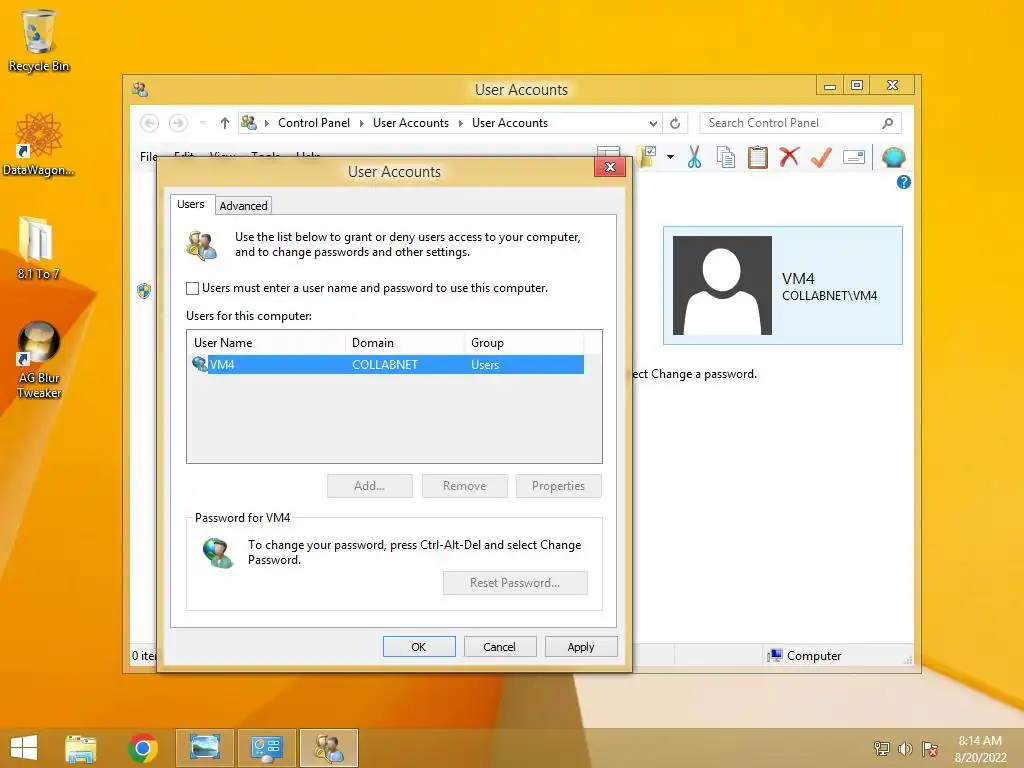Open the network tray icon
Image resolution: width=1024 pixels, height=768 pixels.
[x=882, y=749]
